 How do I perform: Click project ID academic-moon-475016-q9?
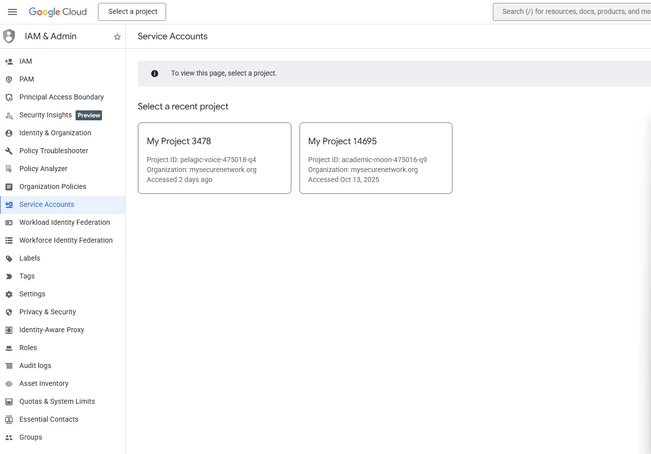(384, 160)
